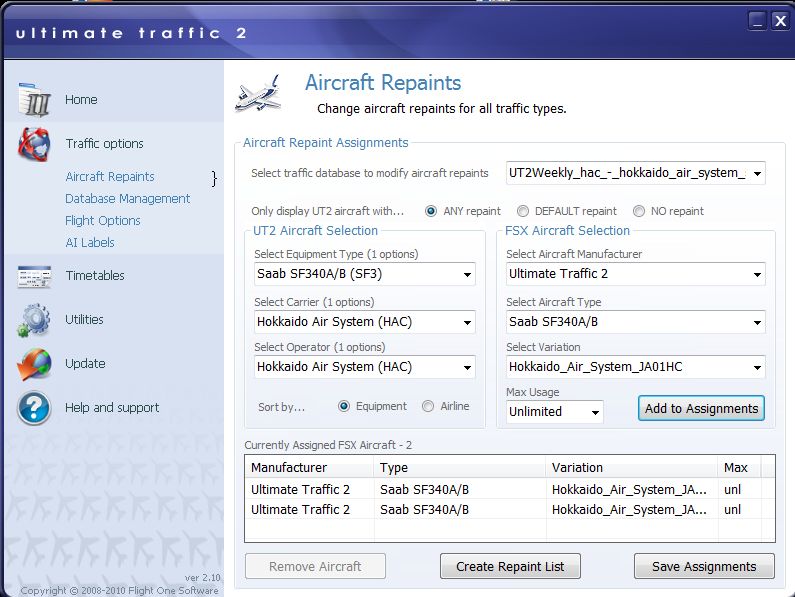Open Flight Options link
The height and width of the screenshot is (597, 795).
tap(103, 221)
